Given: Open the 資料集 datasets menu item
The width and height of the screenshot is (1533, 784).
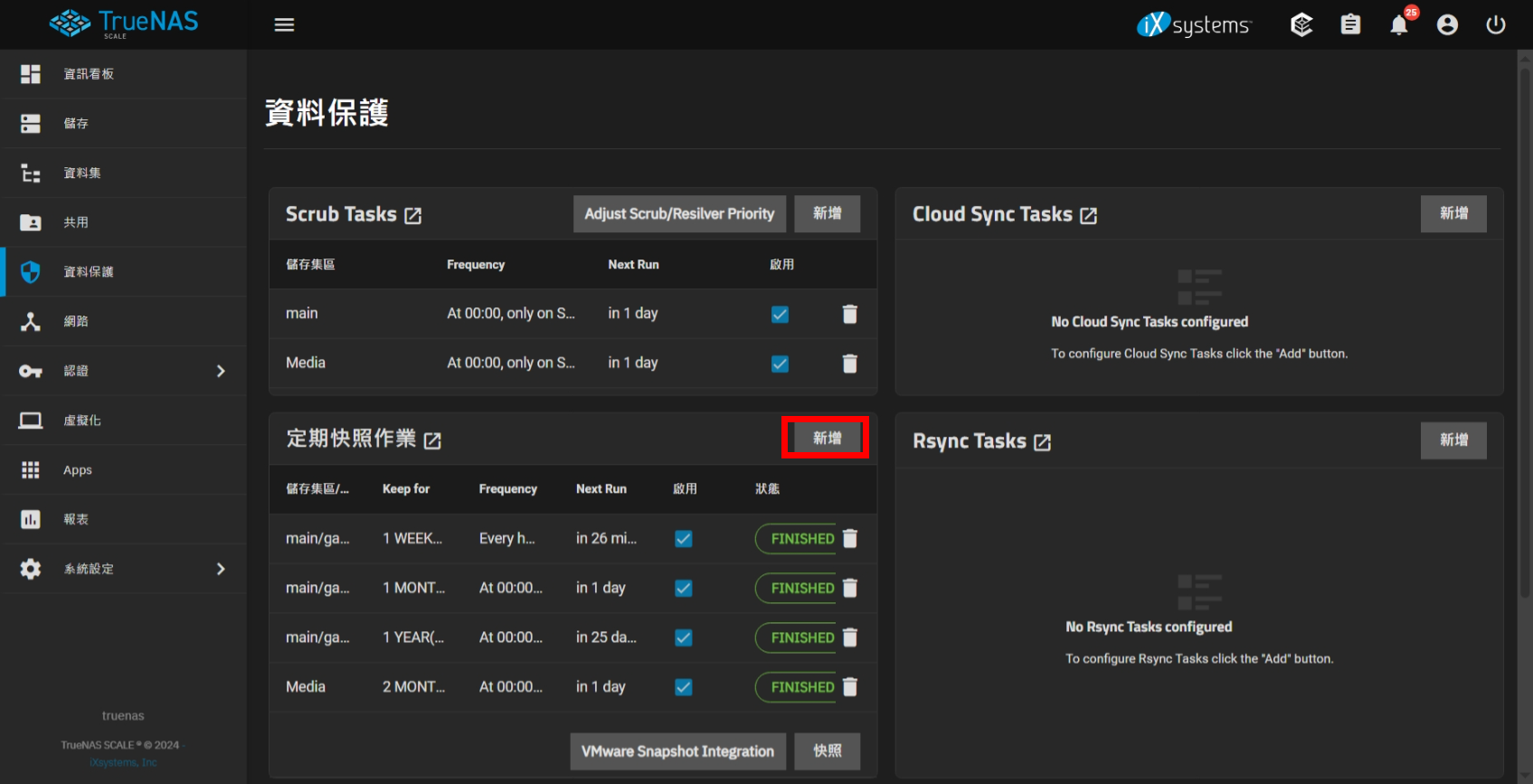Looking at the screenshot, I should (x=81, y=173).
